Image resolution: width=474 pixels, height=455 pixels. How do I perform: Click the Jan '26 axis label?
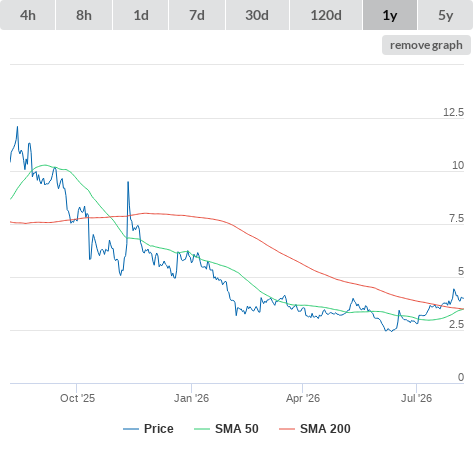[191, 398]
